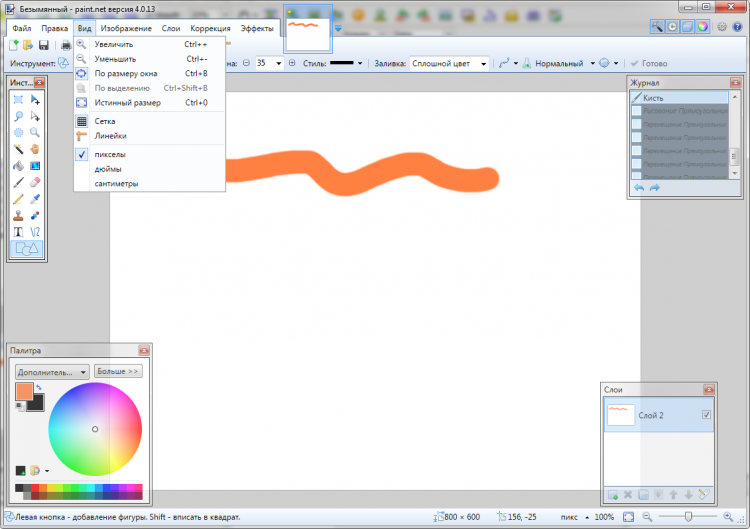Select the Move Selection tool
Viewport: 750px width, 529px height.
point(35,116)
